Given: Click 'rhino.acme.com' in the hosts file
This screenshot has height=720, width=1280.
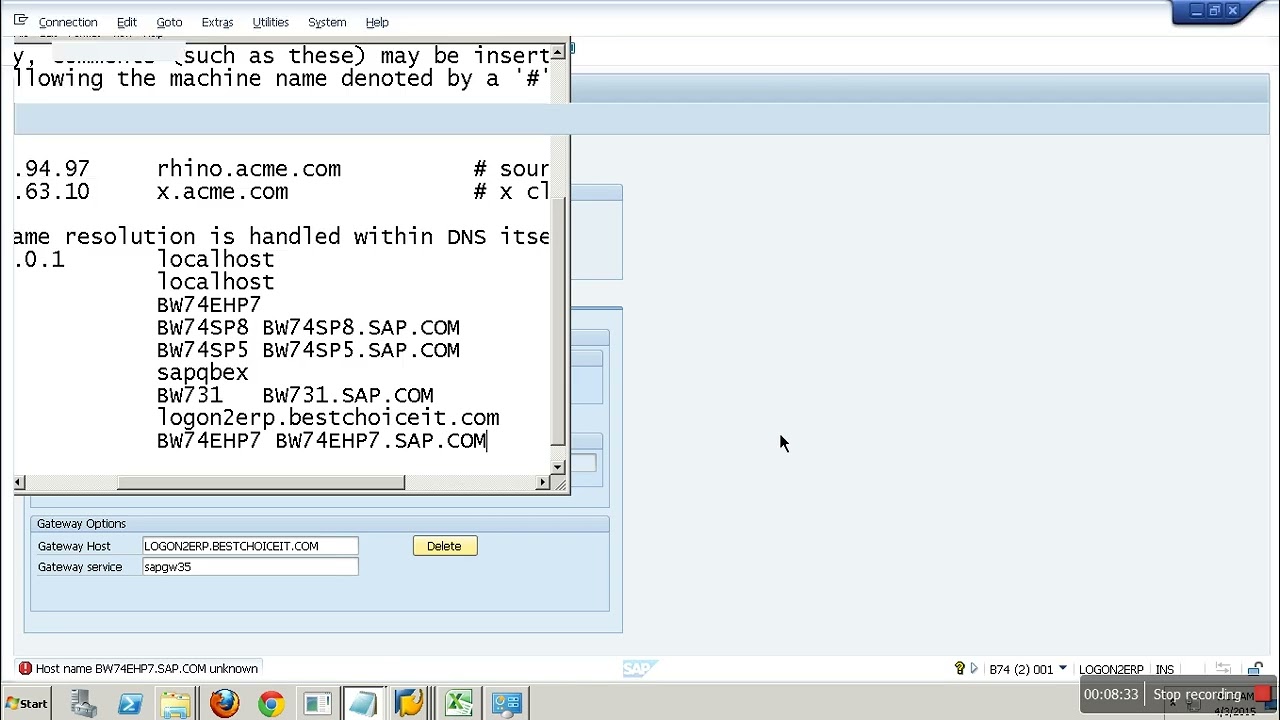Looking at the screenshot, I should pos(249,169).
